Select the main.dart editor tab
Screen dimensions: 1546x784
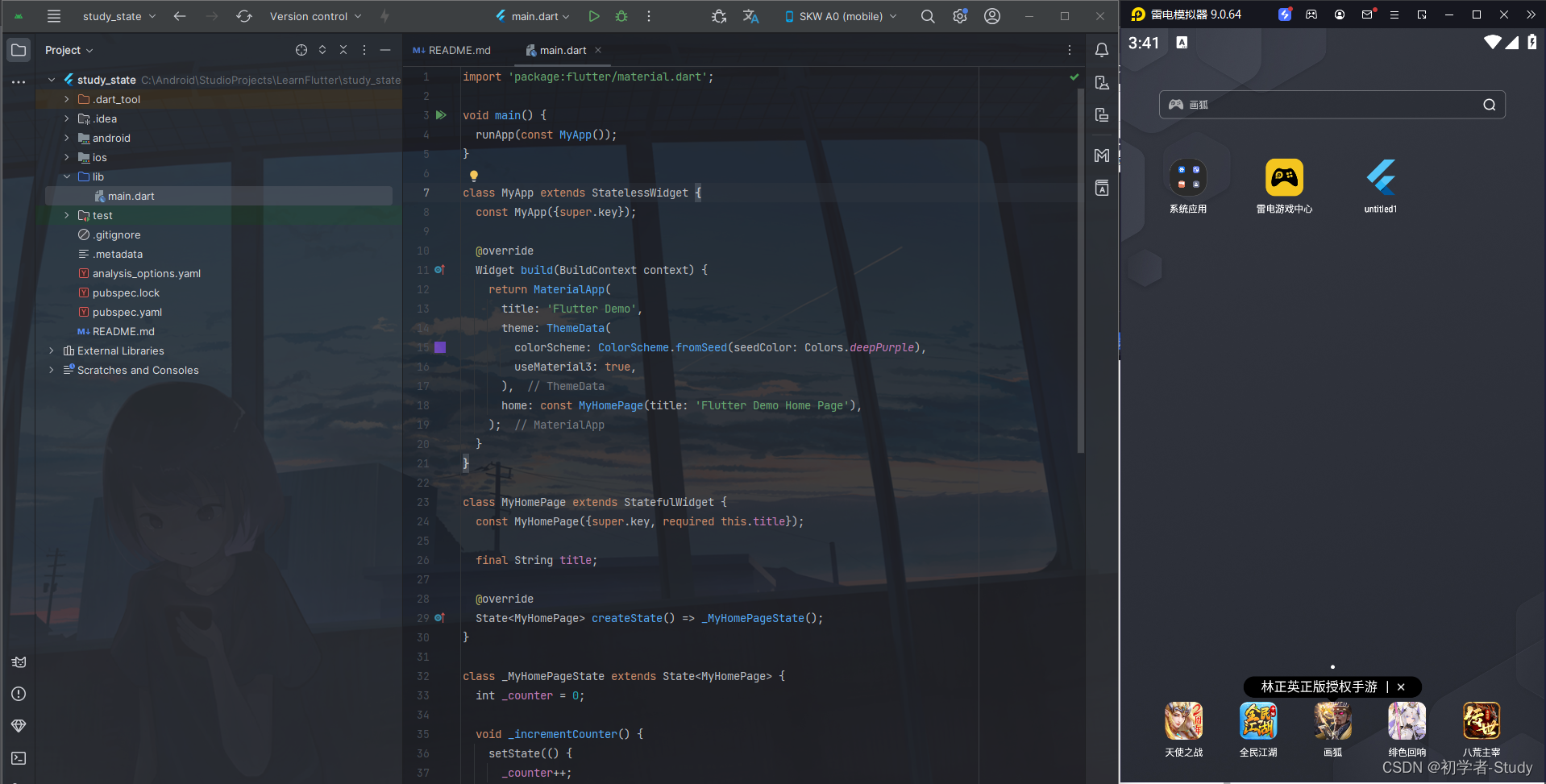[x=563, y=50]
